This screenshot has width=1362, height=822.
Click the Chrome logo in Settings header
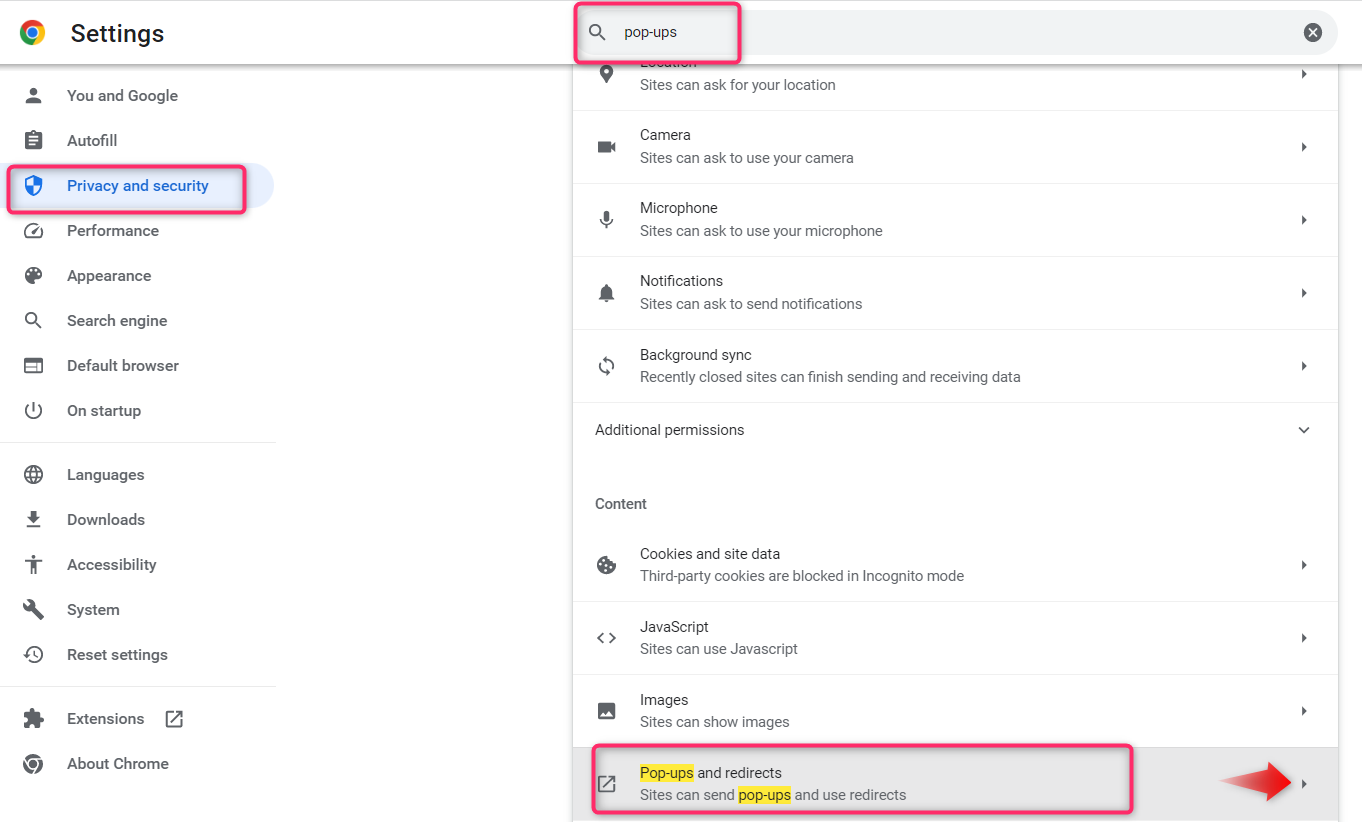click(x=33, y=33)
